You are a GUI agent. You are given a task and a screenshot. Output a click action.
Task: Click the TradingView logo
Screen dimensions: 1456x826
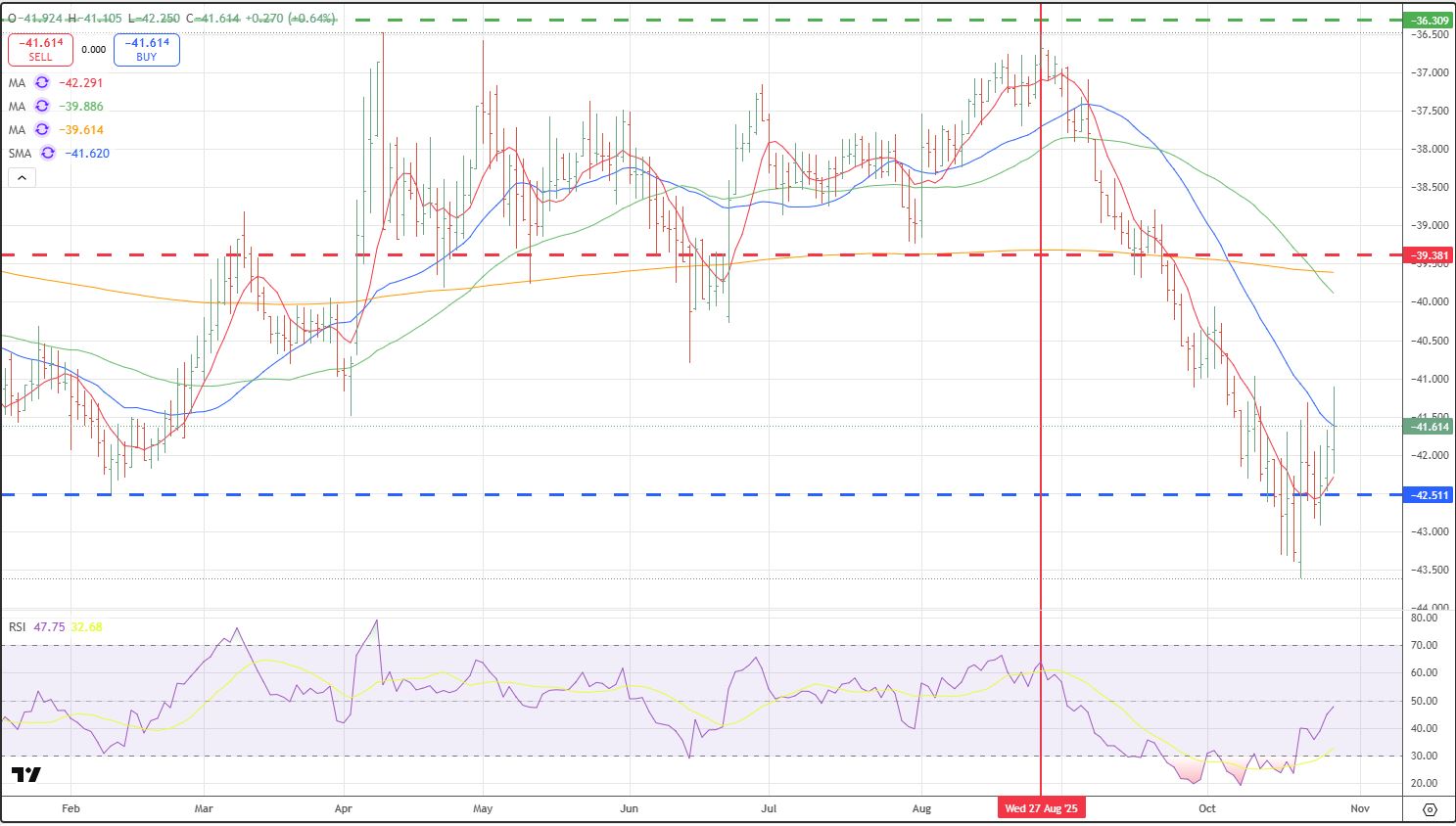(x=26, y=775)
